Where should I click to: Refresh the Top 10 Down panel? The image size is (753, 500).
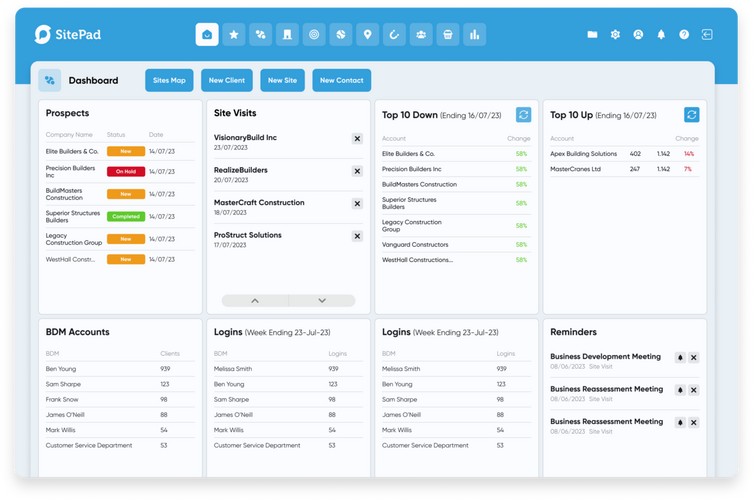click(x=523, y=115)
